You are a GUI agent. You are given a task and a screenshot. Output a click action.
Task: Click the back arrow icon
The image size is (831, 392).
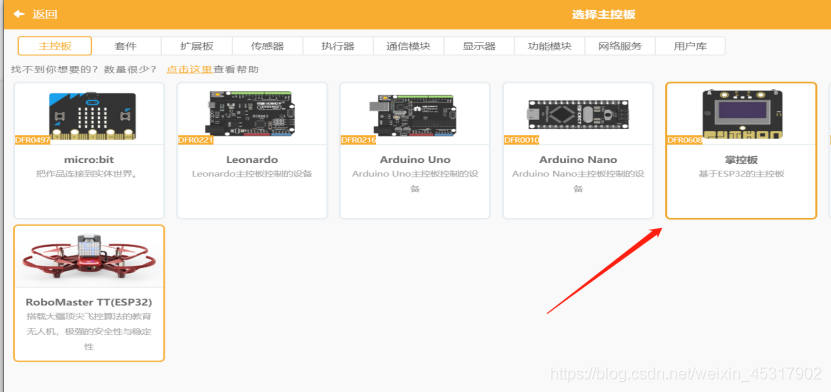click(19, 14)
